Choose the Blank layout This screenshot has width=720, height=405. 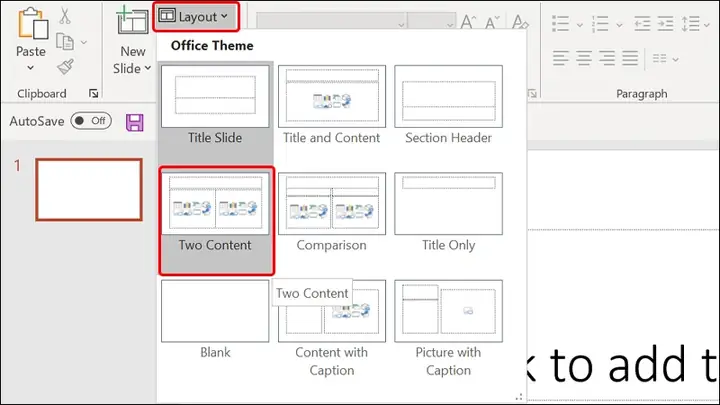[x=215, y=321]
